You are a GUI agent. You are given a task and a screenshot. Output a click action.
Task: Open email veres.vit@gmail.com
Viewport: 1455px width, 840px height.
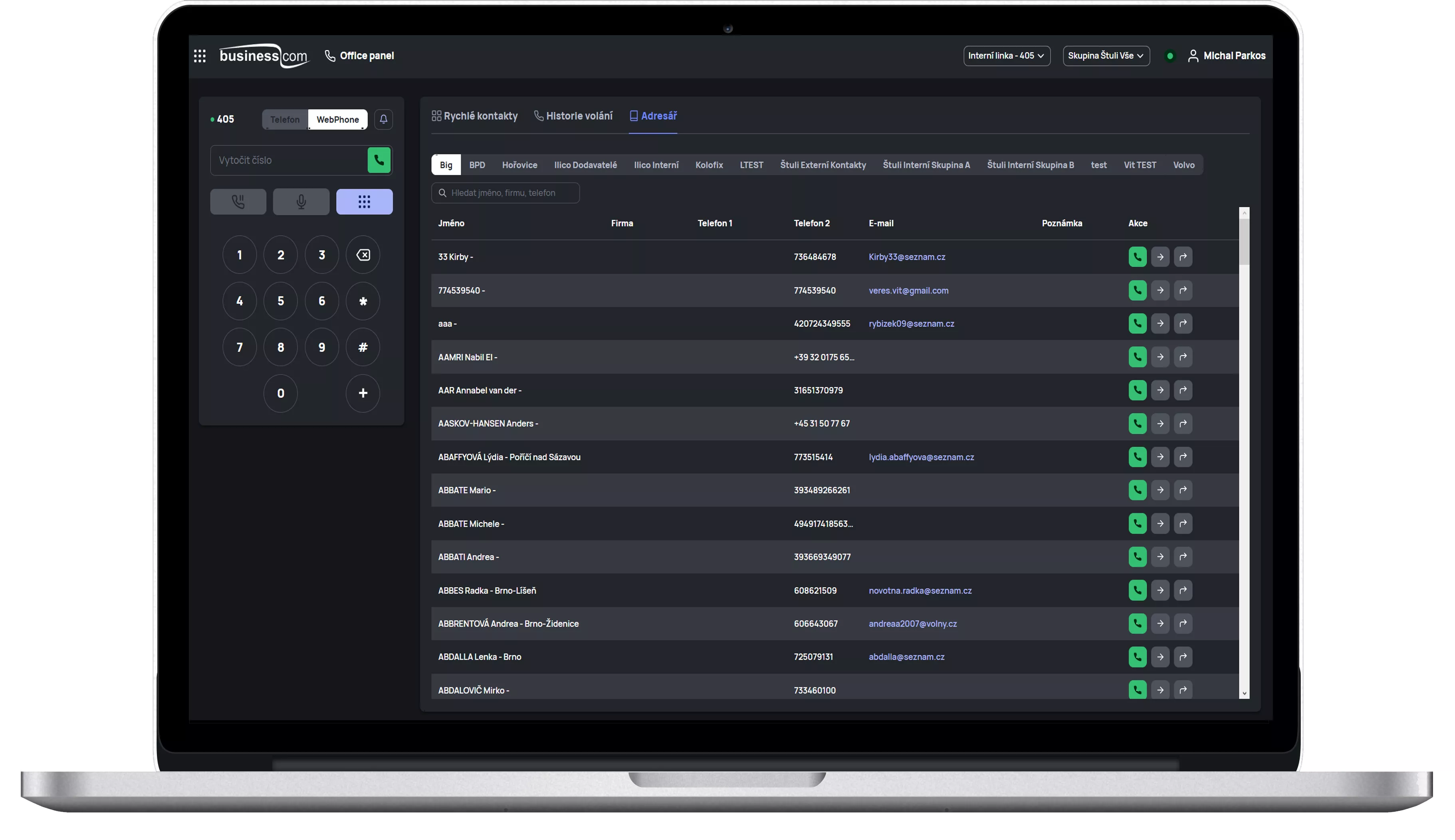click(908, 290)
